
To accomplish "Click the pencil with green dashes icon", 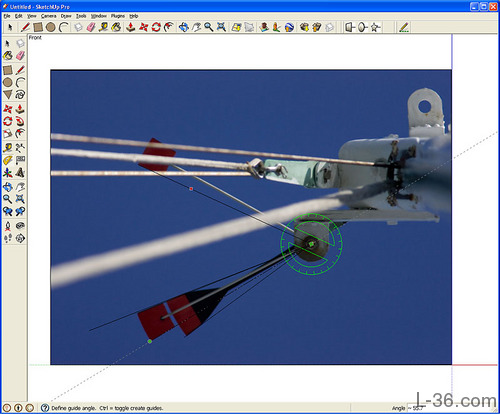I will pyautogui.click(x=404, y=27).
